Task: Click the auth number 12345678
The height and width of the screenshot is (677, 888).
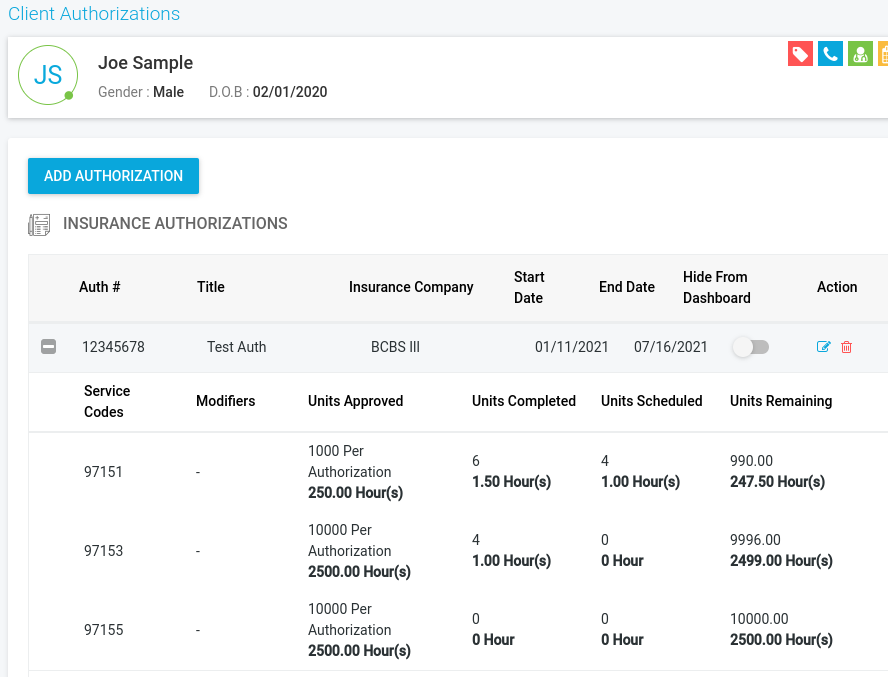Action: (x=113, y=347)
